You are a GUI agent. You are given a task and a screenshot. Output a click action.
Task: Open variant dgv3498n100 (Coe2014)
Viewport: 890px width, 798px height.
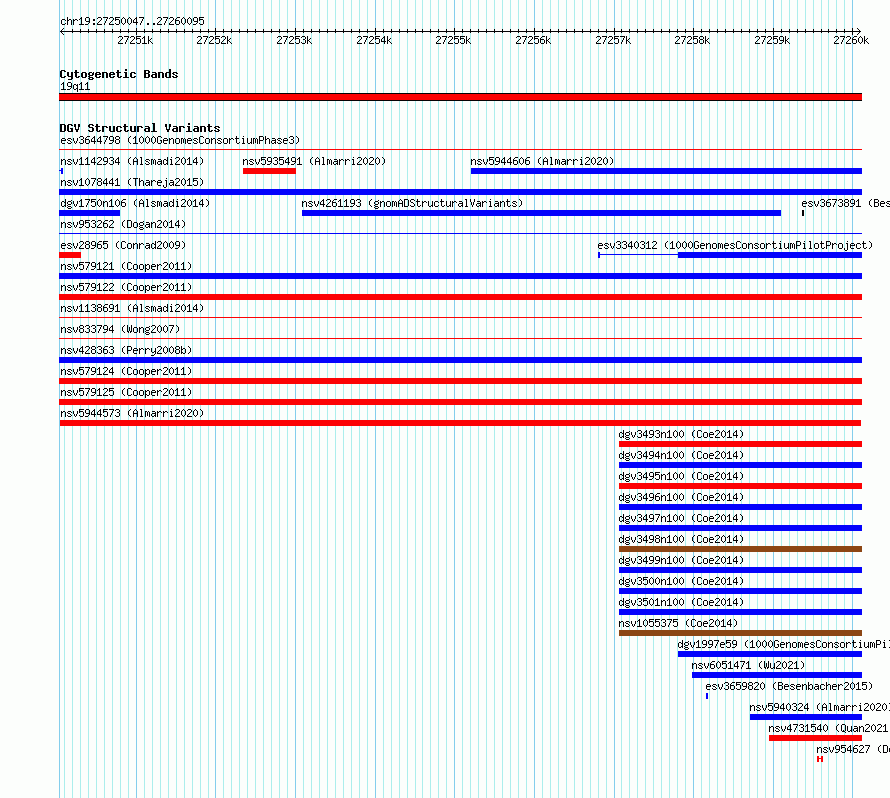tap(681, 539)
